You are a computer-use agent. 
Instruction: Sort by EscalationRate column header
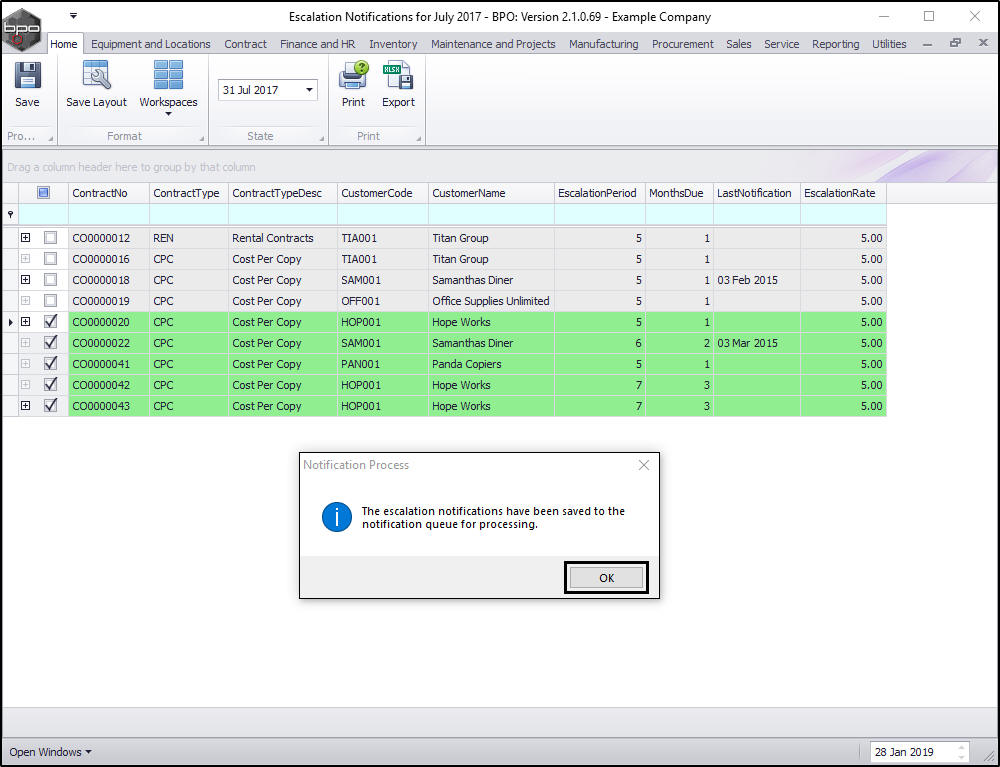pos(843,193)
